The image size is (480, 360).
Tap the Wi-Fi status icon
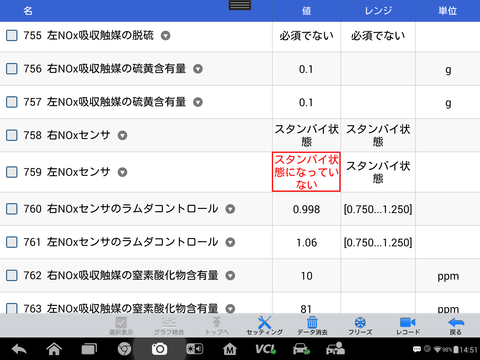437,349
